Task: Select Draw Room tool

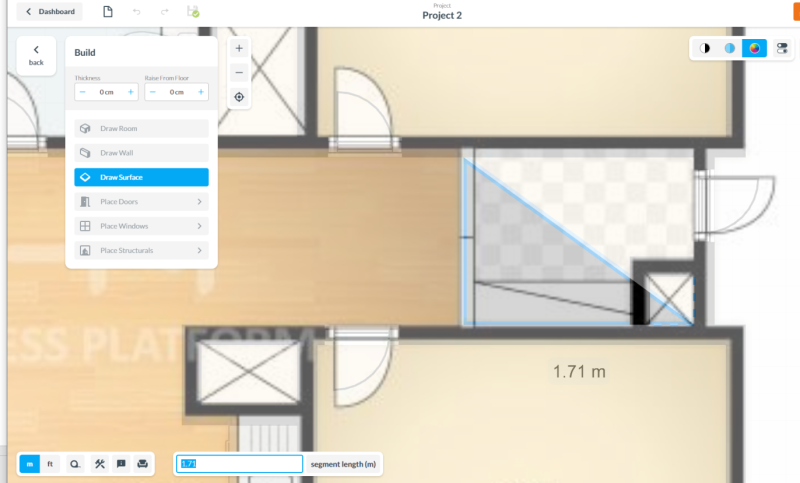Action: 141,129
